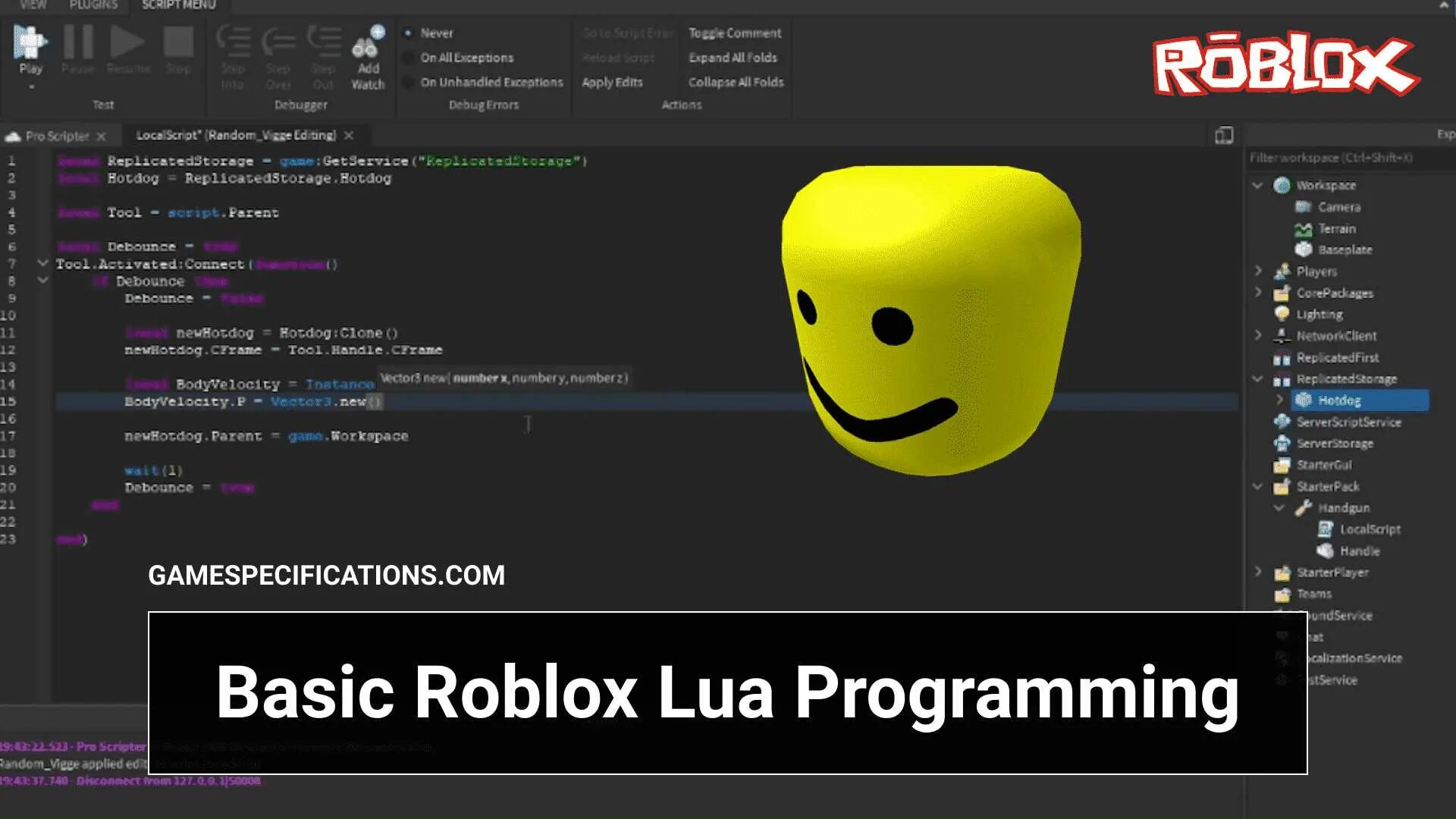Click Toggle Comment action
This screenshot has width=1456, height=819.
(734, 33)
